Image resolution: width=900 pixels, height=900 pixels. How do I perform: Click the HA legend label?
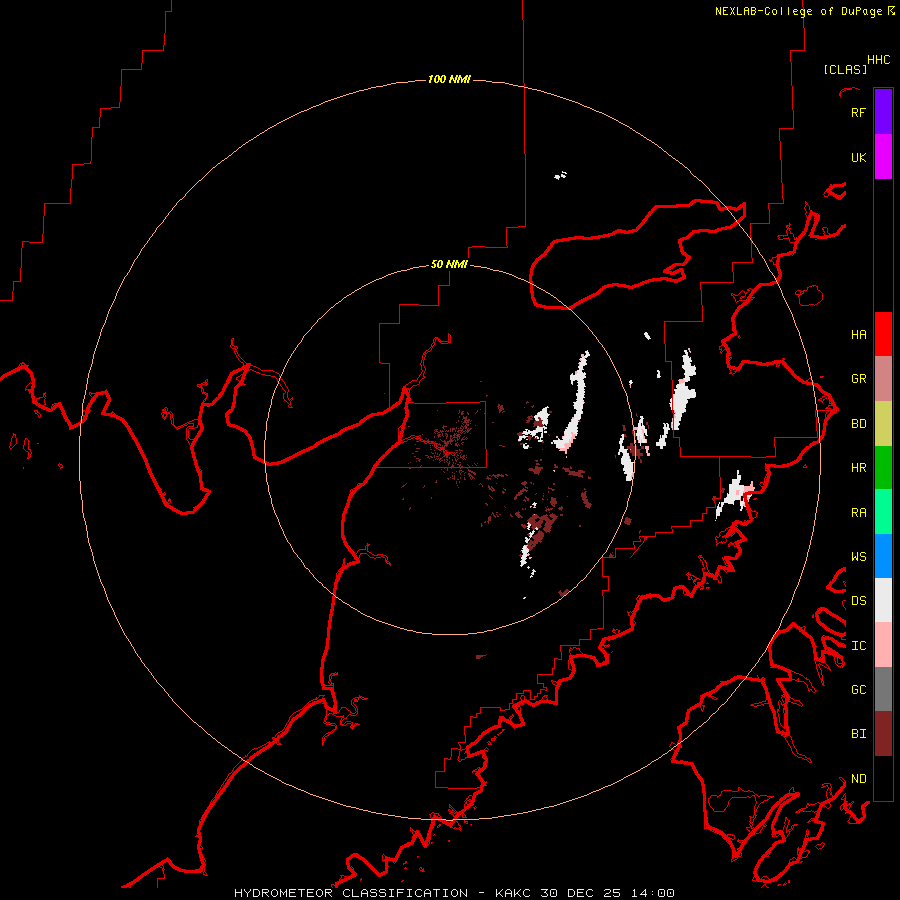click(x=858, y=334)
